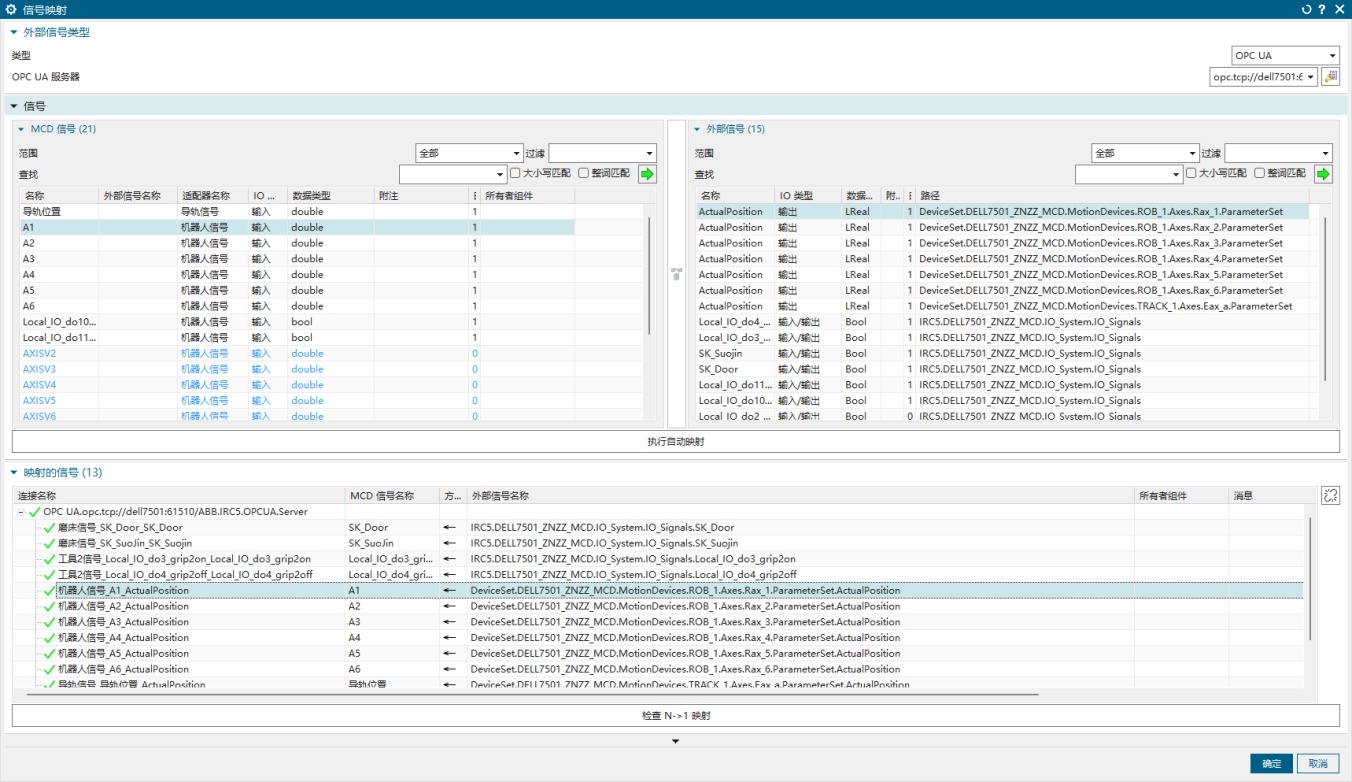
Task: Click the reset dialog icon in title bar
Action: 1306,9
